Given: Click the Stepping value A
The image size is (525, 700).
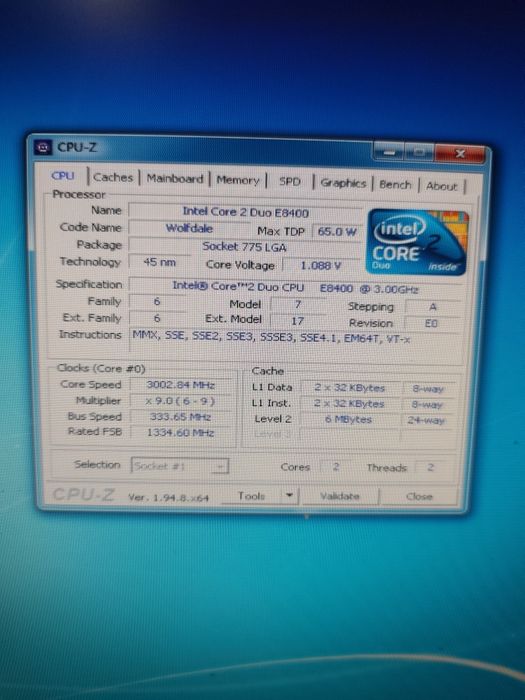Looking at the screenshot, I should click(x=432, y=307).
